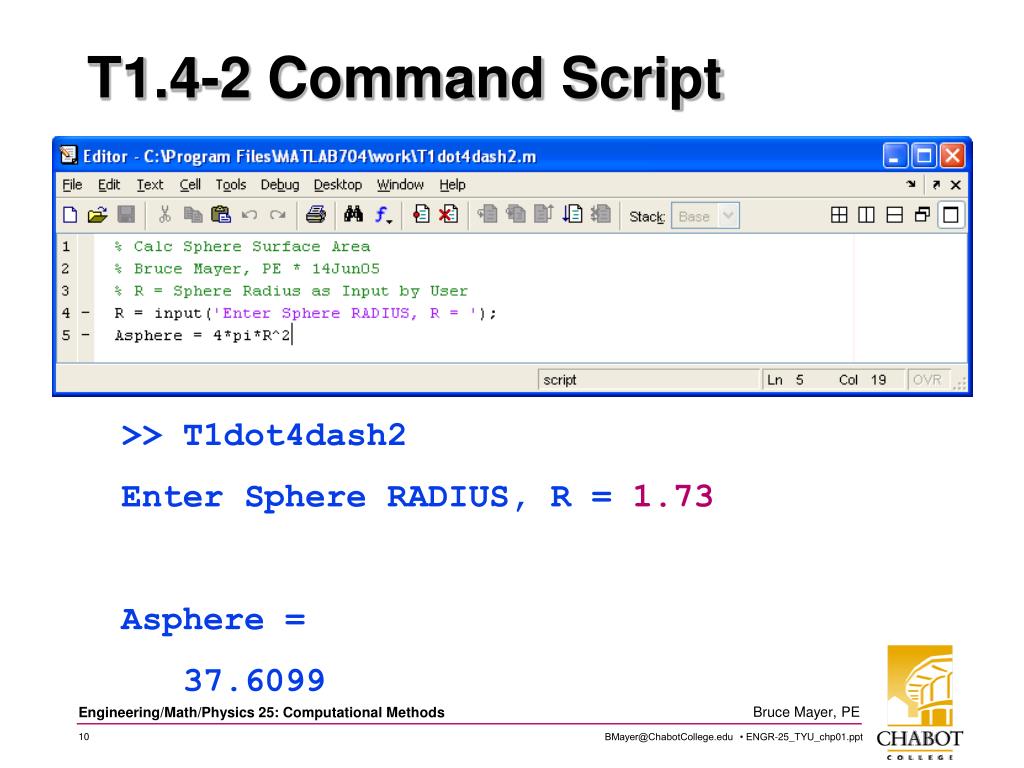Find text with the binoculars icon
1024x768 pixels.
[353, 214]
